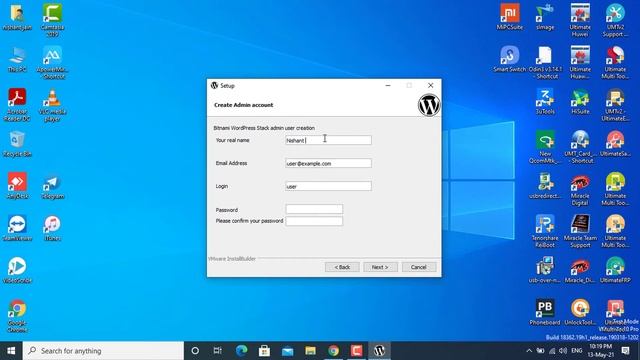Click the confirm your password field
Image resolution: width=640 pixels, height=360 pixels.
click(x=314, y=221)
